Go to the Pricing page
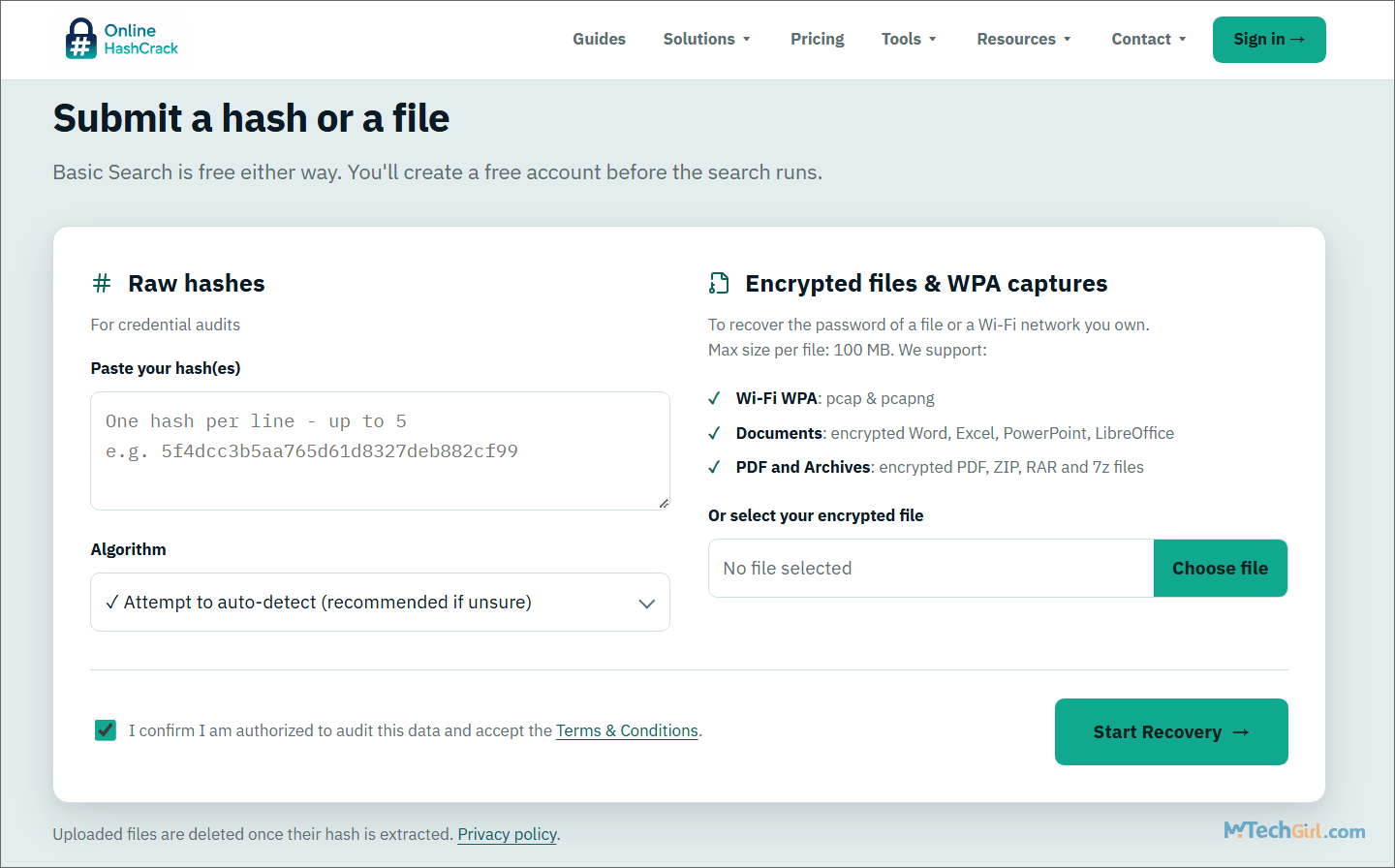This screenshot has height=868, width=1395. [817, 39]
